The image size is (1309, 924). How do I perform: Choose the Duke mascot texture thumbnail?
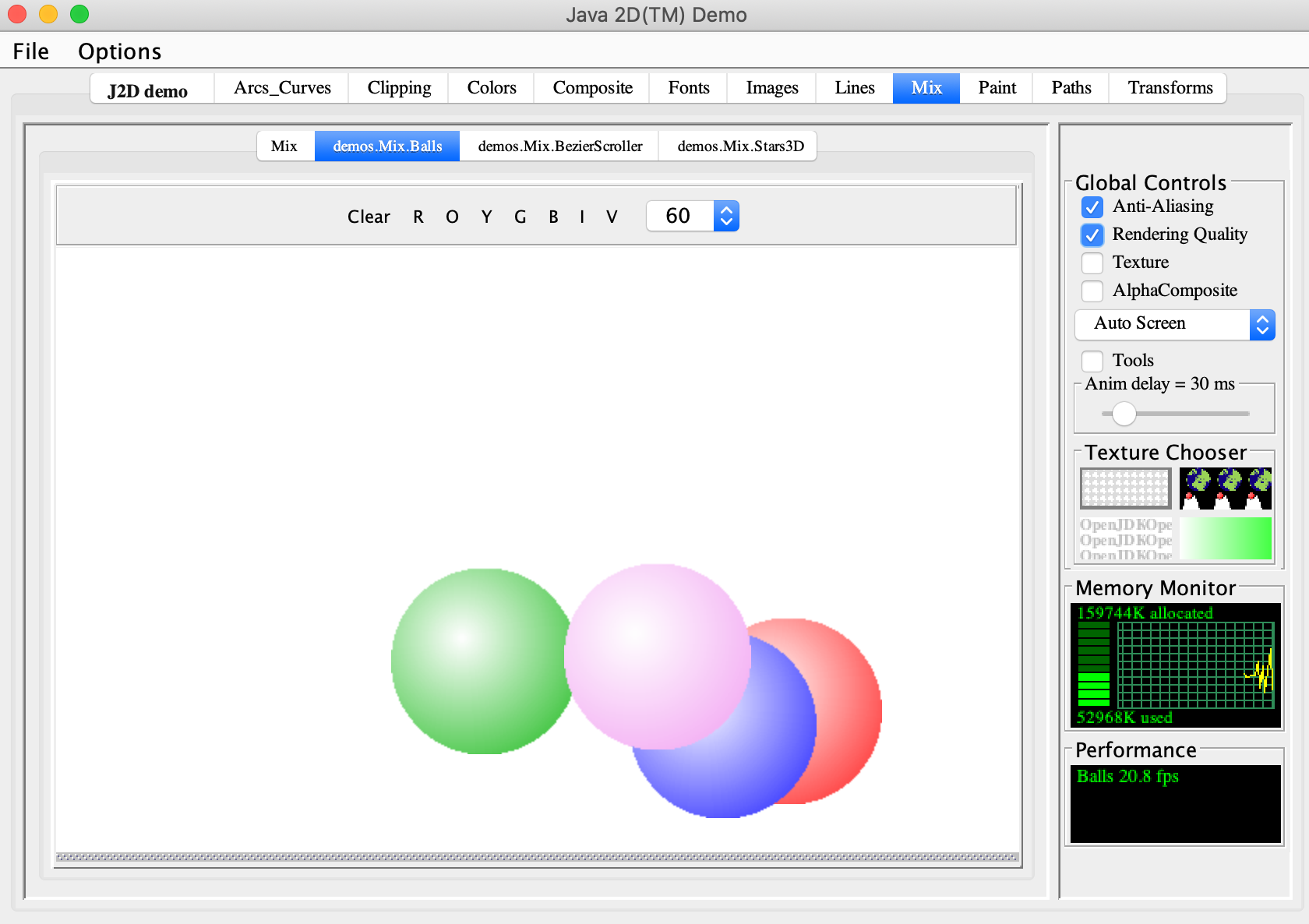pyautogui.click(x=1225, y=488)
